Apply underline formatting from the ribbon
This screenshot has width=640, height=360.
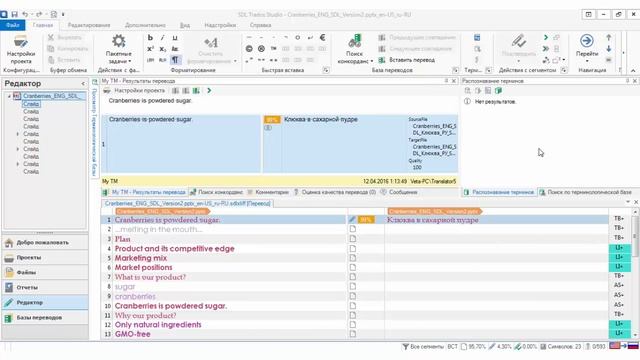(x=175, y=38)
